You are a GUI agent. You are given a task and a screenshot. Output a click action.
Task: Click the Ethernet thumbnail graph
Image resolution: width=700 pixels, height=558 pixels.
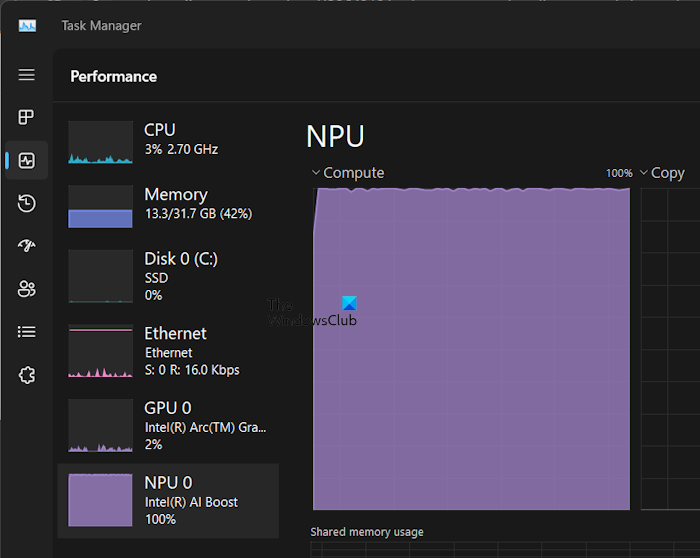[100, 351]
